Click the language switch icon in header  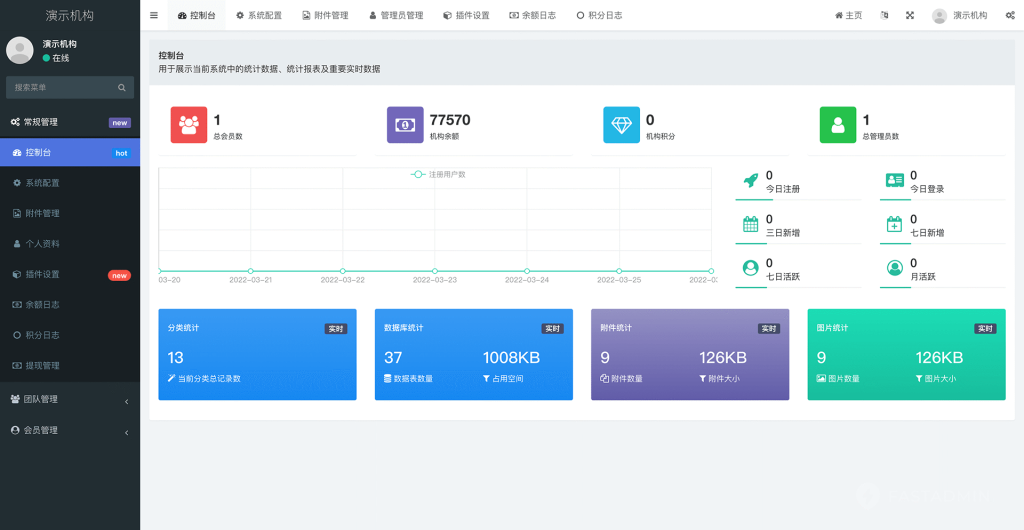[884, 15]
